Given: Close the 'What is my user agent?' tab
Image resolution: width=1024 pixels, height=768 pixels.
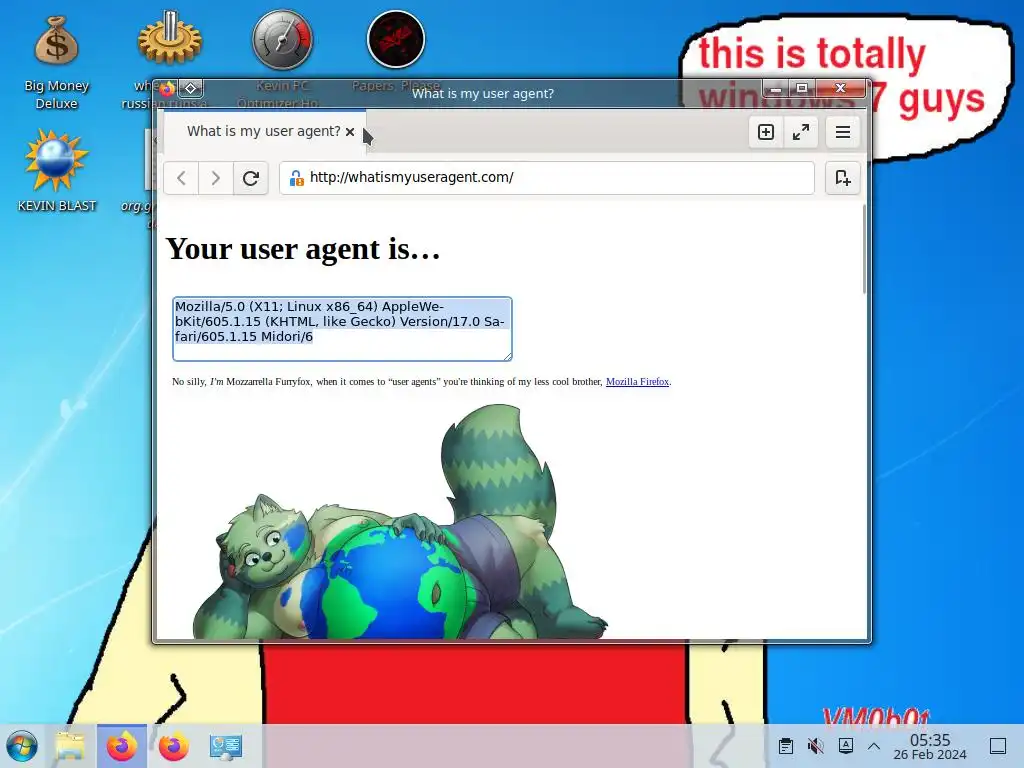Looking at the screenshot, I should [x=350, y=132].
